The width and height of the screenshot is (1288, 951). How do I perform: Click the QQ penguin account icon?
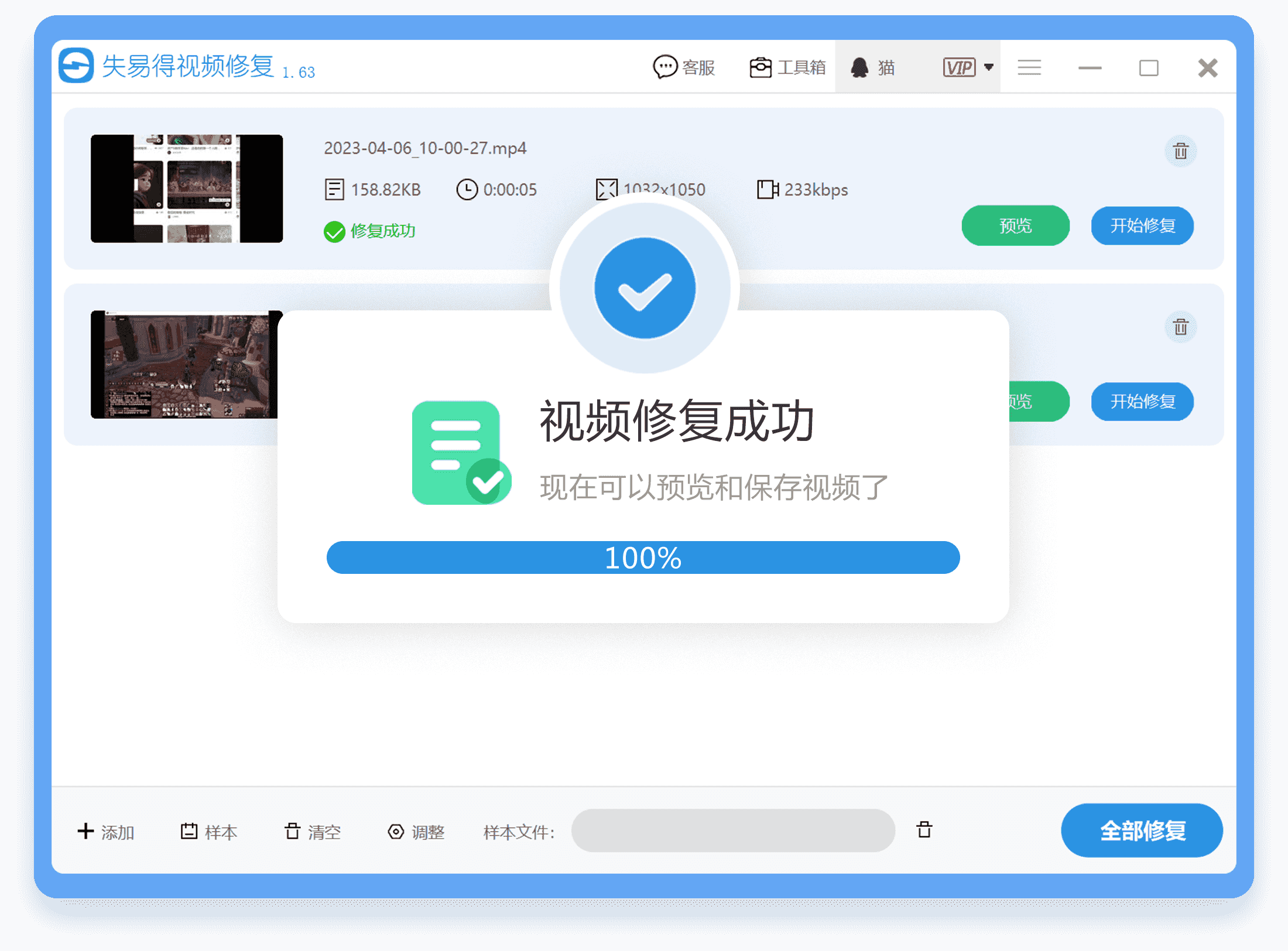point(859,67)
